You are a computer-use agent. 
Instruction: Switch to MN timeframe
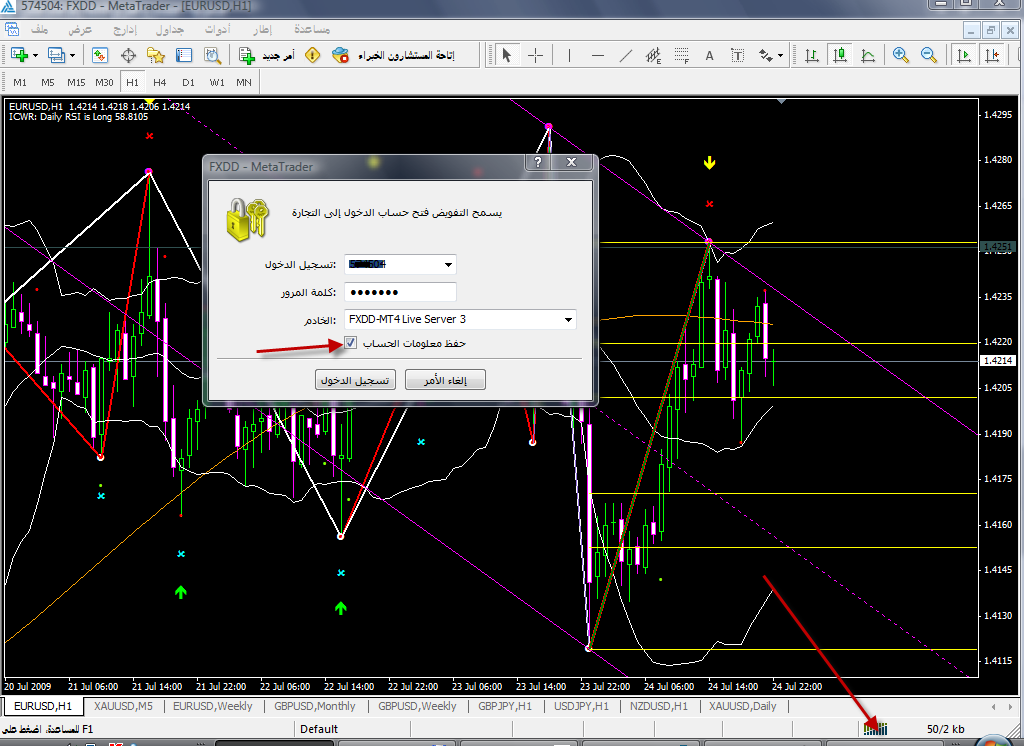(244, 82)
